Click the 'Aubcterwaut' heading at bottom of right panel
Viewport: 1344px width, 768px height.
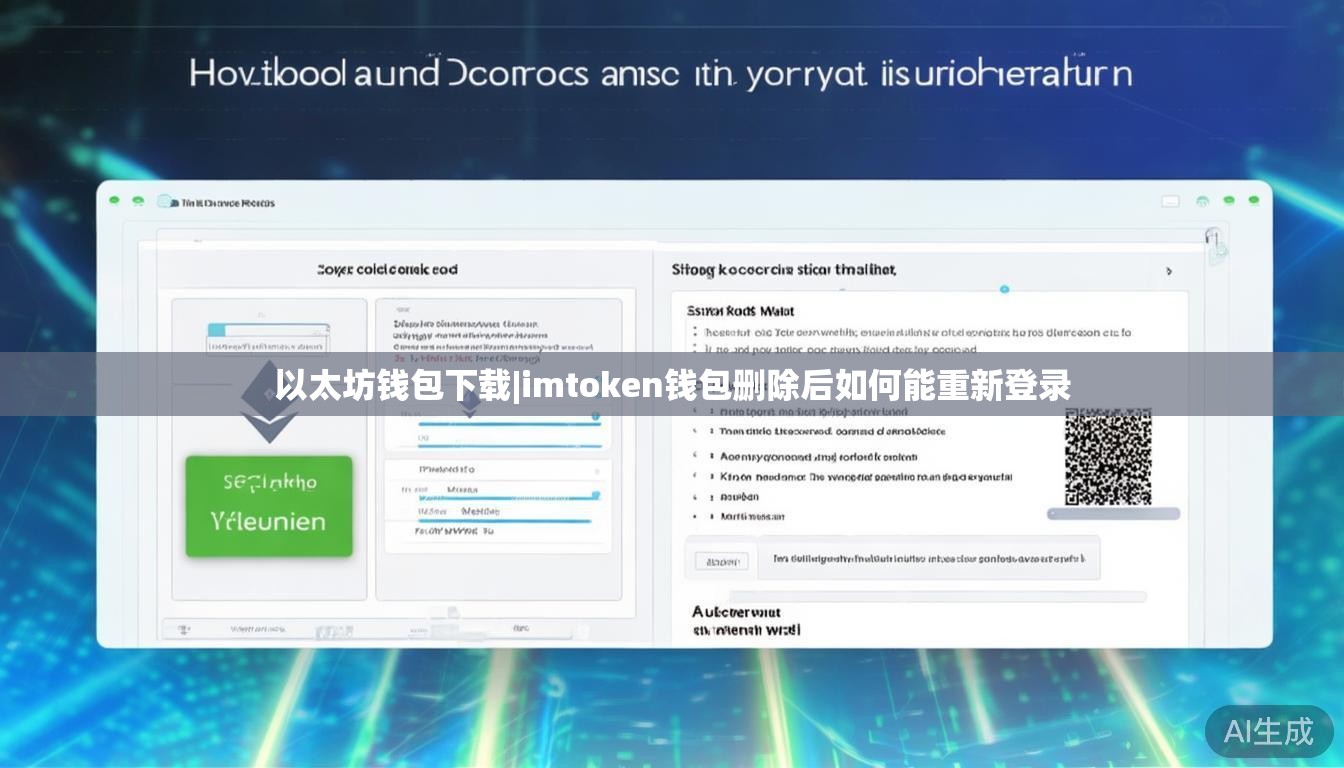[736, 611]
